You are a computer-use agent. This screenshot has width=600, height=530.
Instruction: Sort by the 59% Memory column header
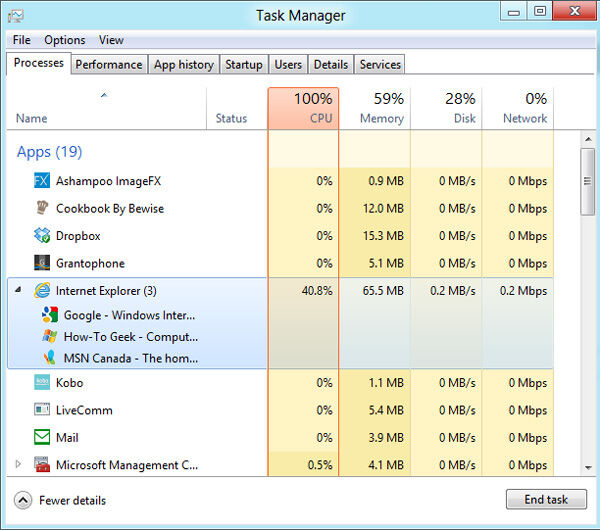[x=375, y=109]
